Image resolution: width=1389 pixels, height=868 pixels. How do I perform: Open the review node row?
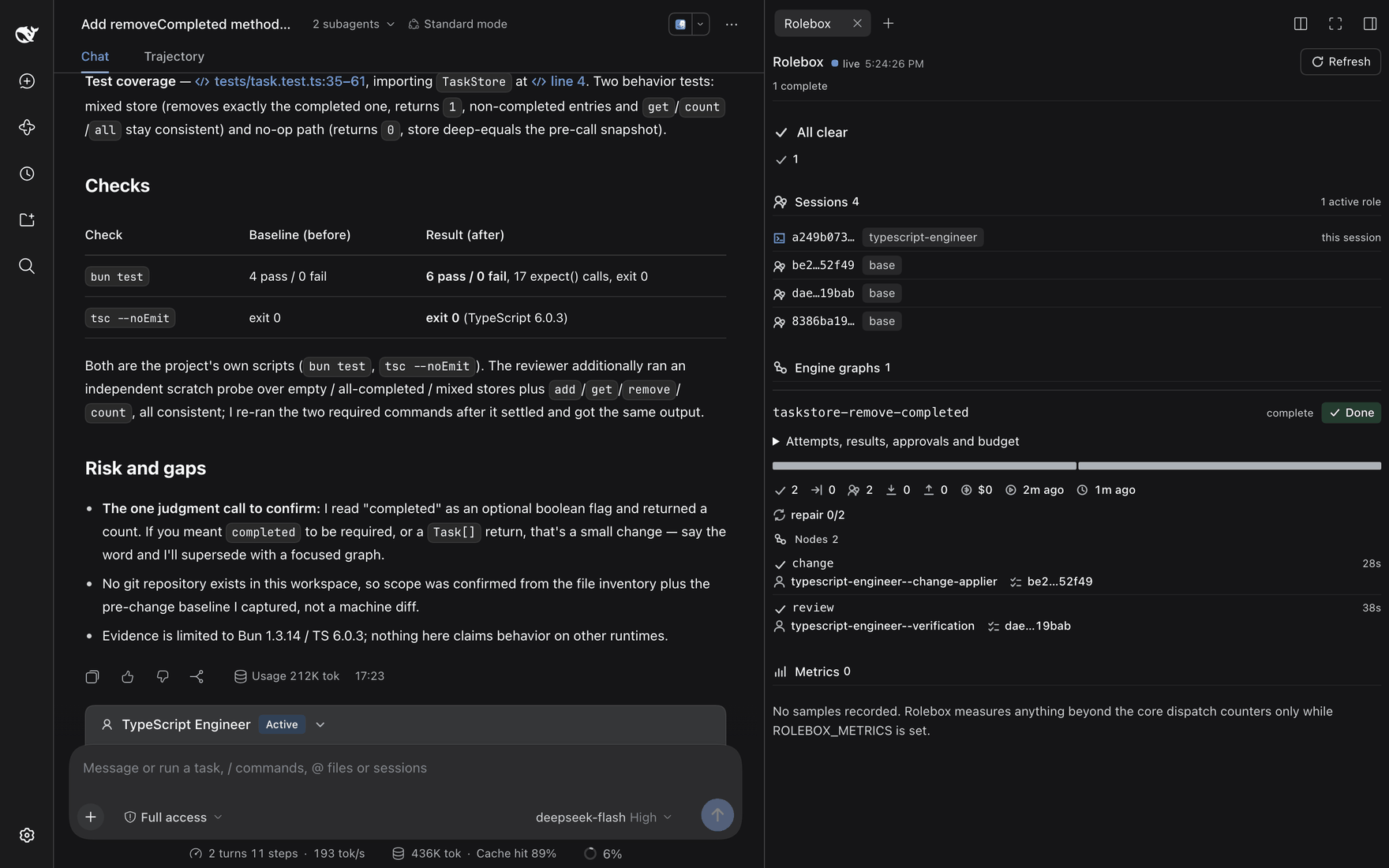[1076, 616]
